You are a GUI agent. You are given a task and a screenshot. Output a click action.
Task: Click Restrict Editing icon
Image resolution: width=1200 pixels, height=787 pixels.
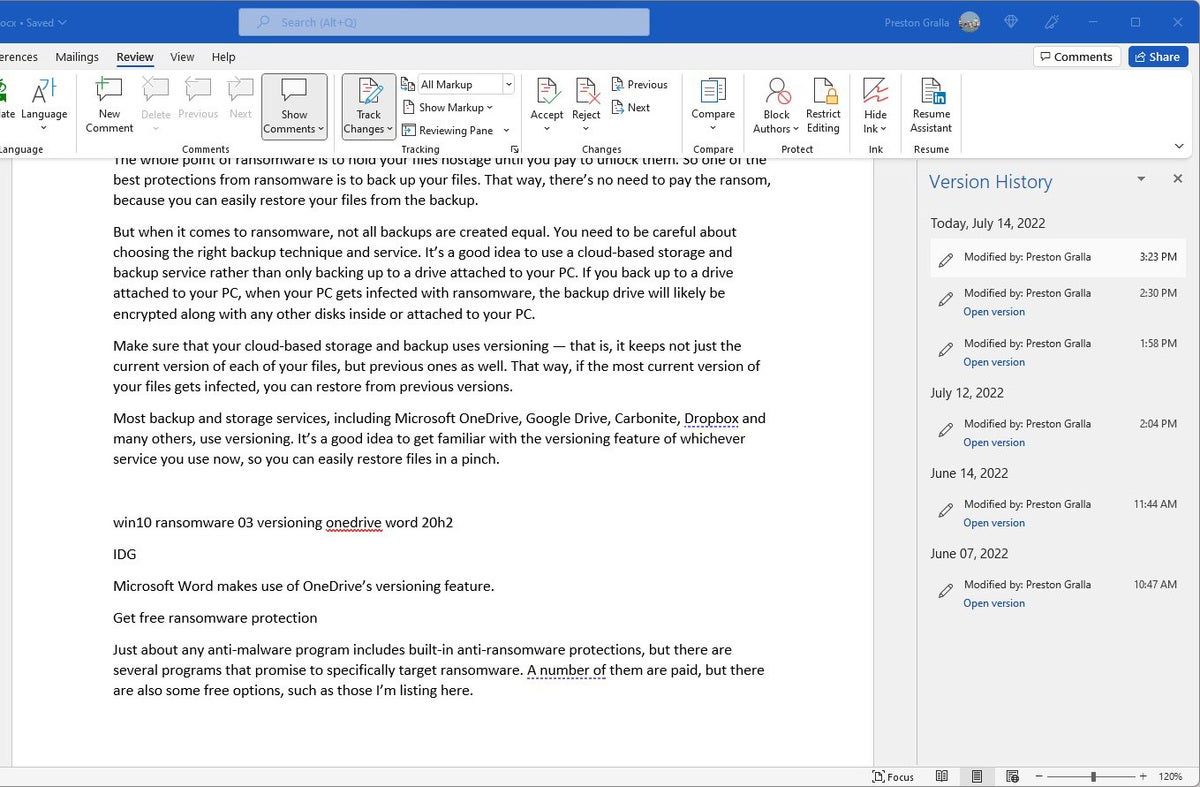pos(823,92)
